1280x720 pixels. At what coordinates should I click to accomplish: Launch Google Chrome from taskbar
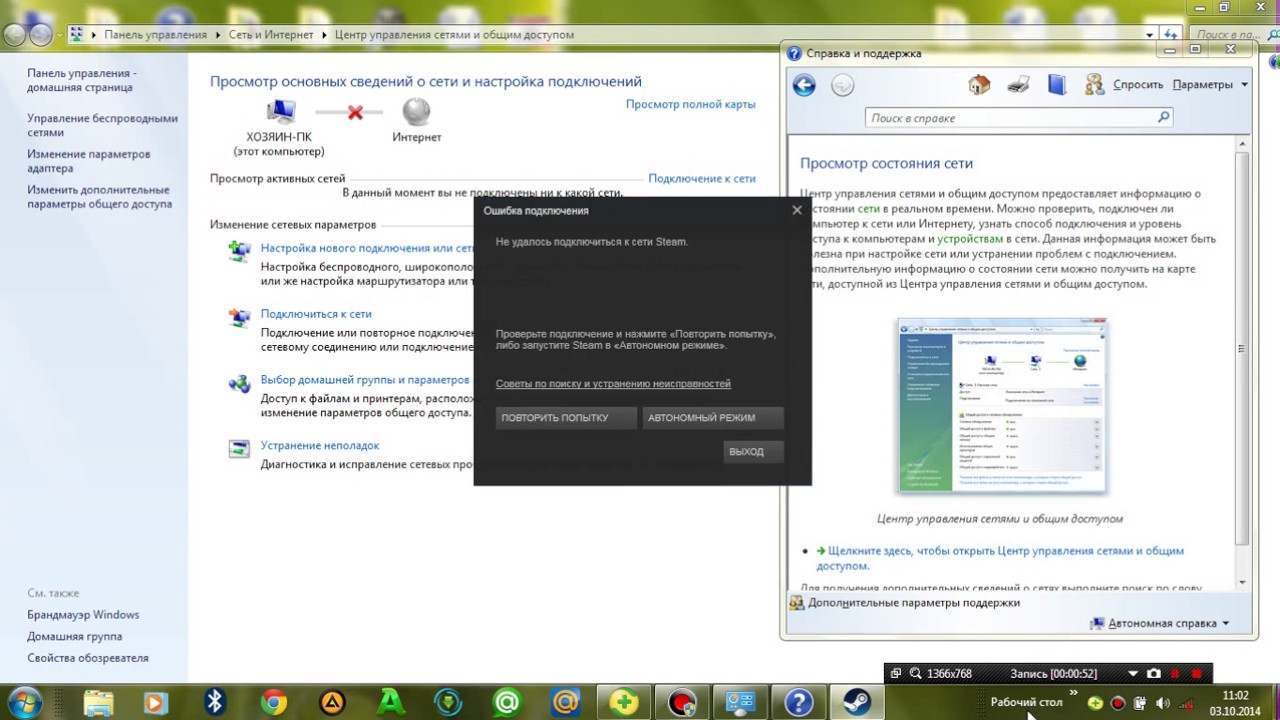pyautogui.click(x=273, y=703)
